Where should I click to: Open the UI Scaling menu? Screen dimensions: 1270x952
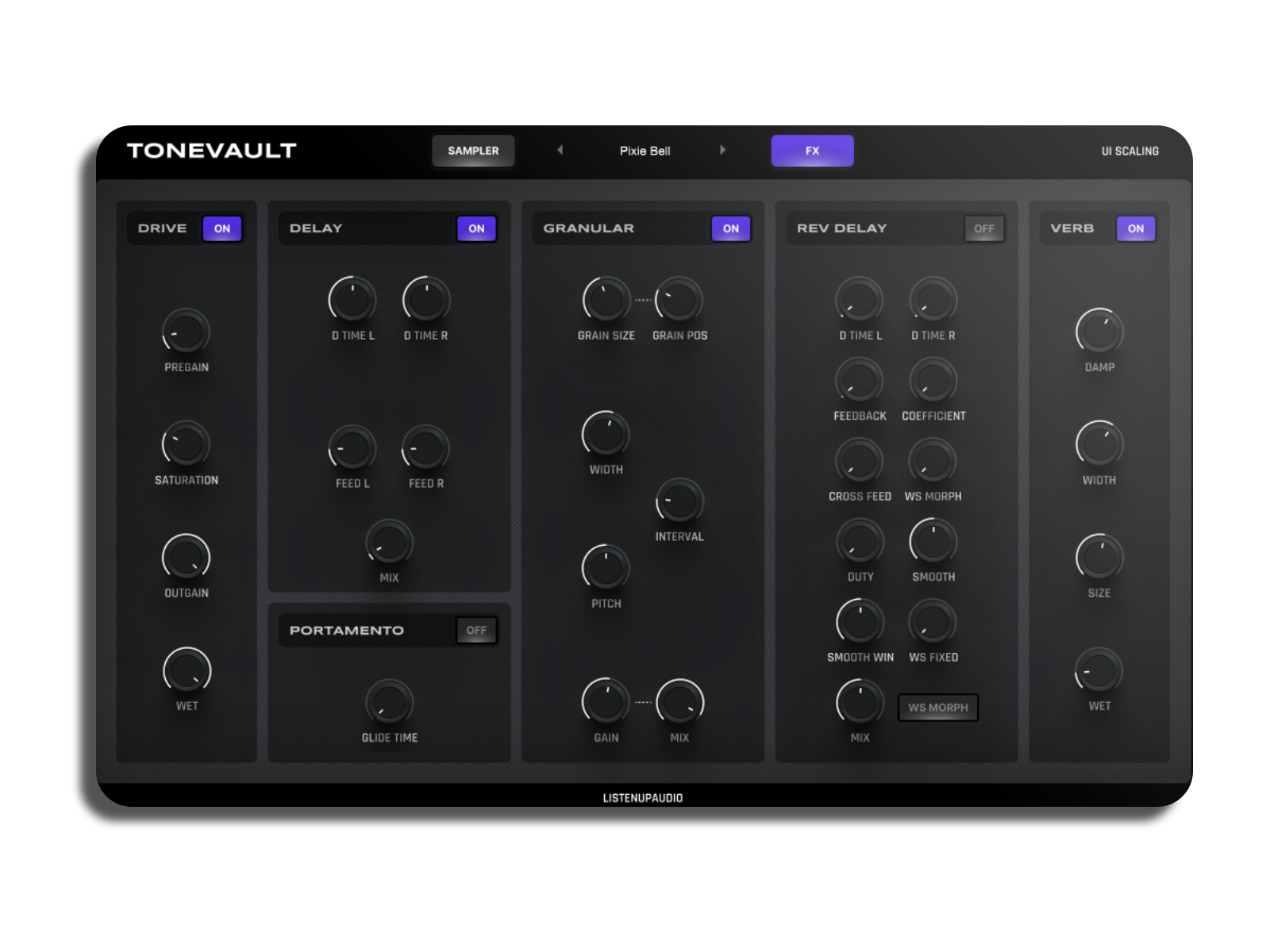pos(1130,151)
